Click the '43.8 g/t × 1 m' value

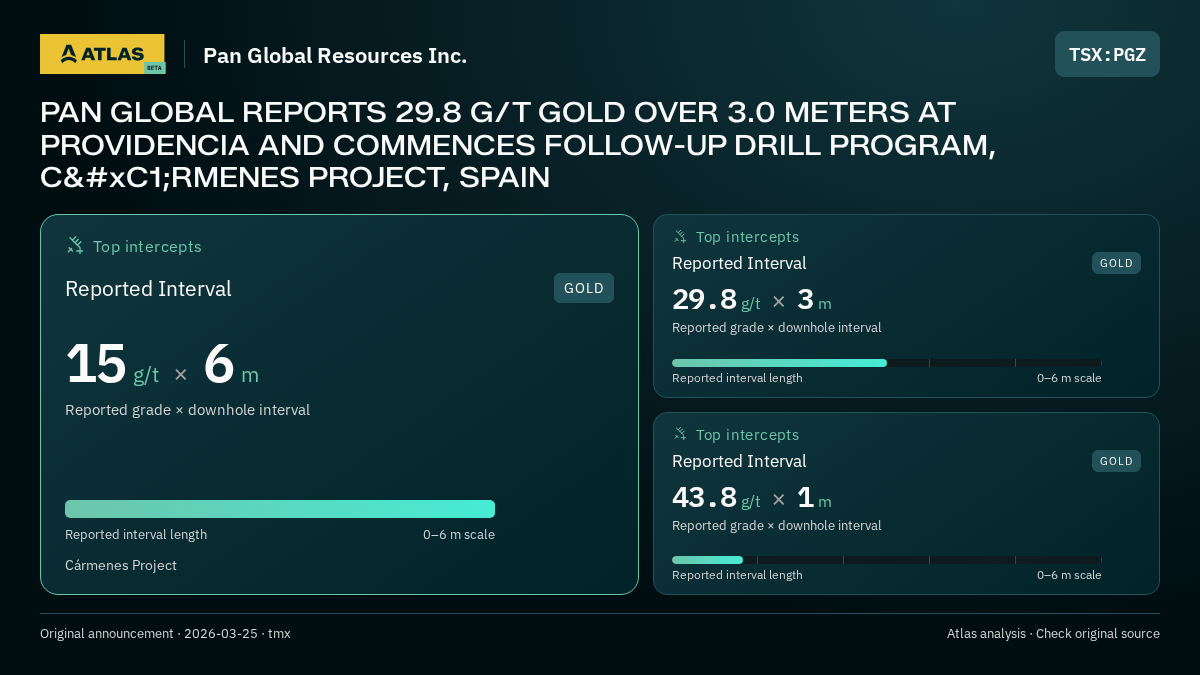(752, 498)
